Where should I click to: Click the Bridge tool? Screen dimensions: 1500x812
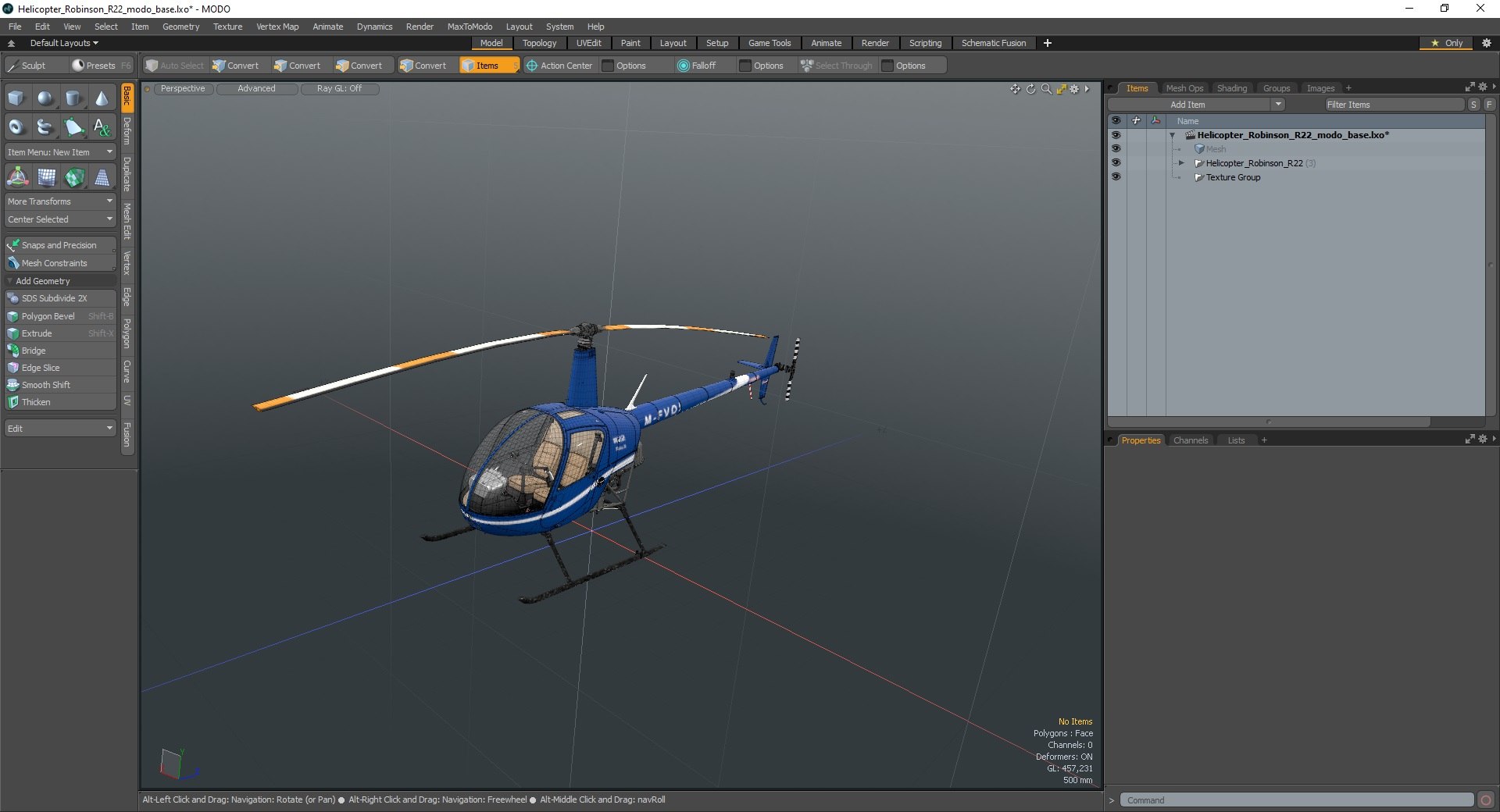(60, 351)
